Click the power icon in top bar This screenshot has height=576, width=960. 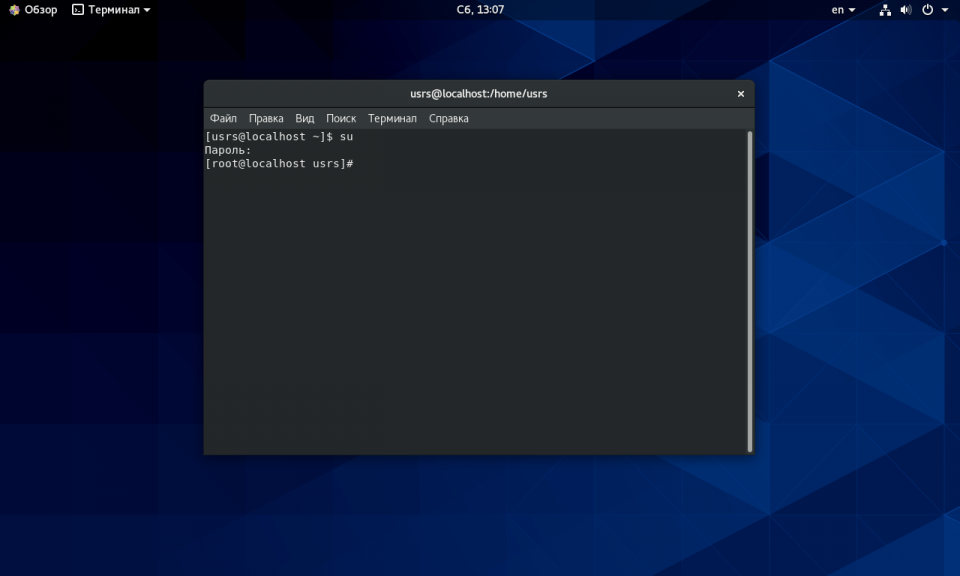point(928,10)
